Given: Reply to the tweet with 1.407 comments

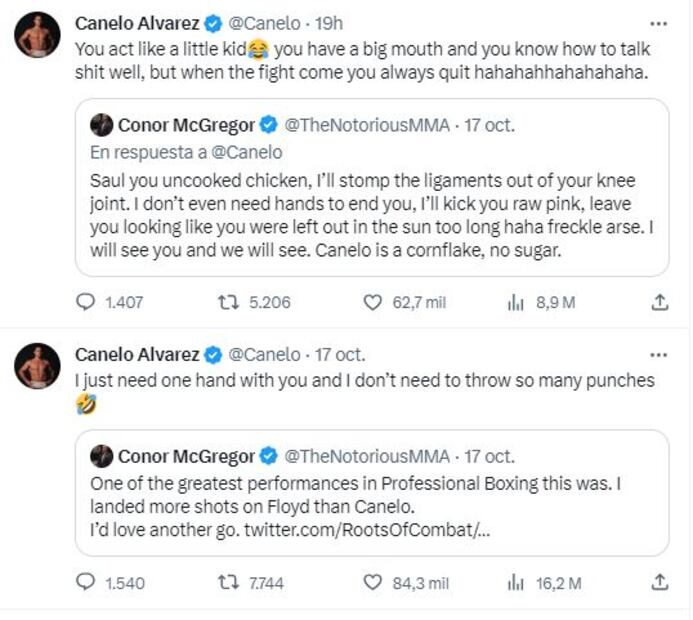Looking at the screenshot, I should (x=86, y=302).
